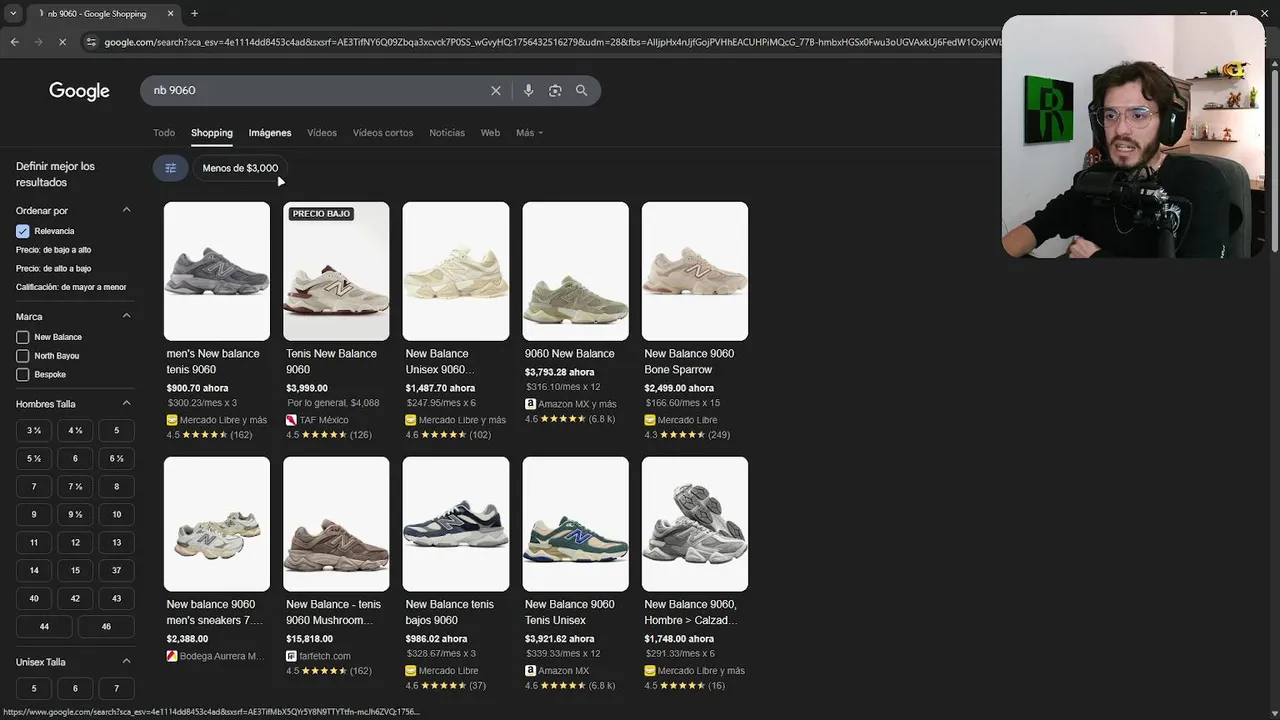Open New balance 9060 men's sneakers image
The image size is (1280, 720).
coord(217,524)
